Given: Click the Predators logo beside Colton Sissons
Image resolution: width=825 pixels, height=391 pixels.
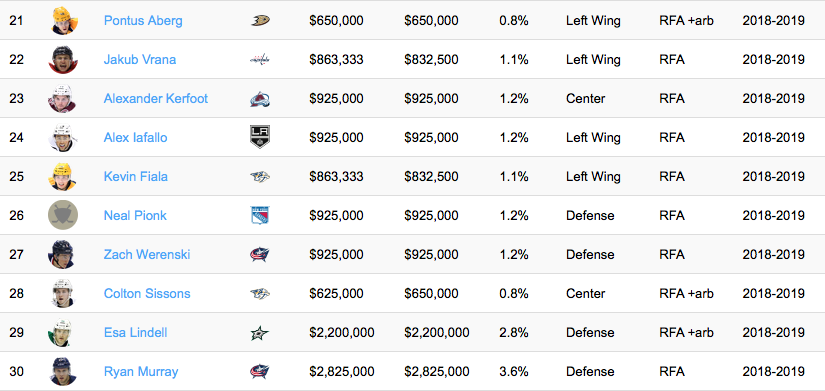Looking at the screenshot, I should [x=260, y=294].
